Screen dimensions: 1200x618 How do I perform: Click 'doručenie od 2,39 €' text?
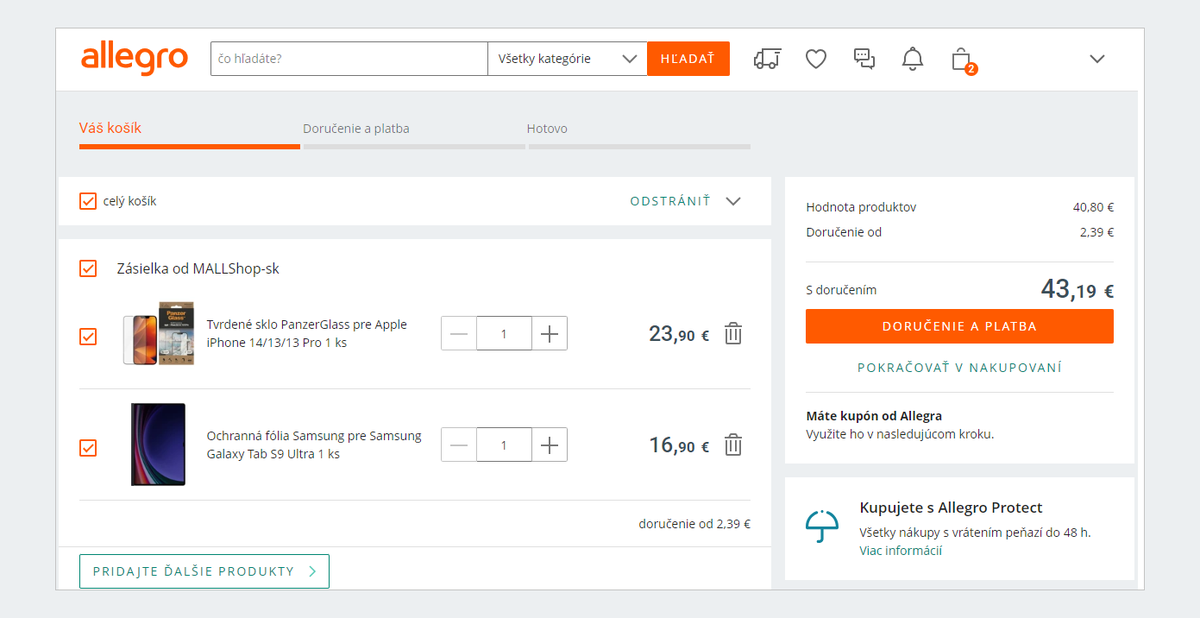695,523
